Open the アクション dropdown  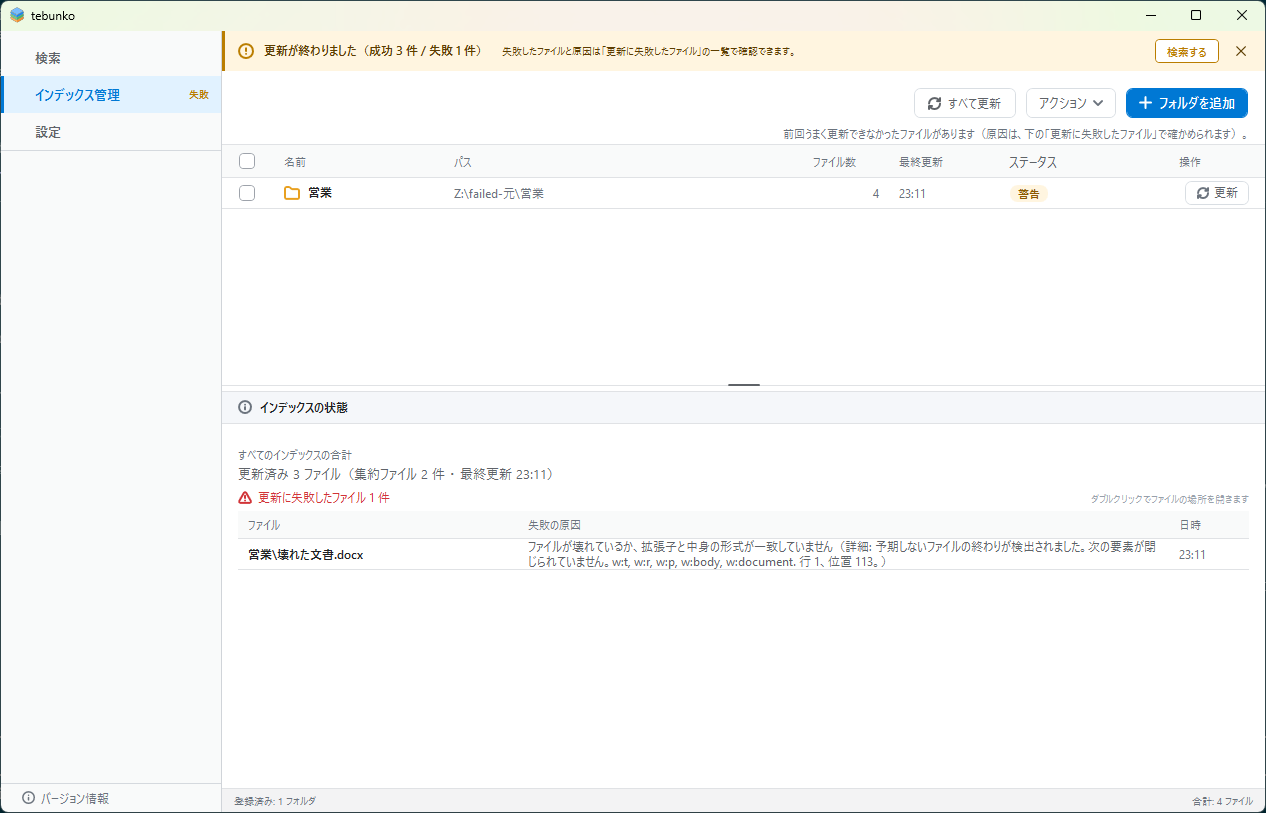tap(1071, 103)
